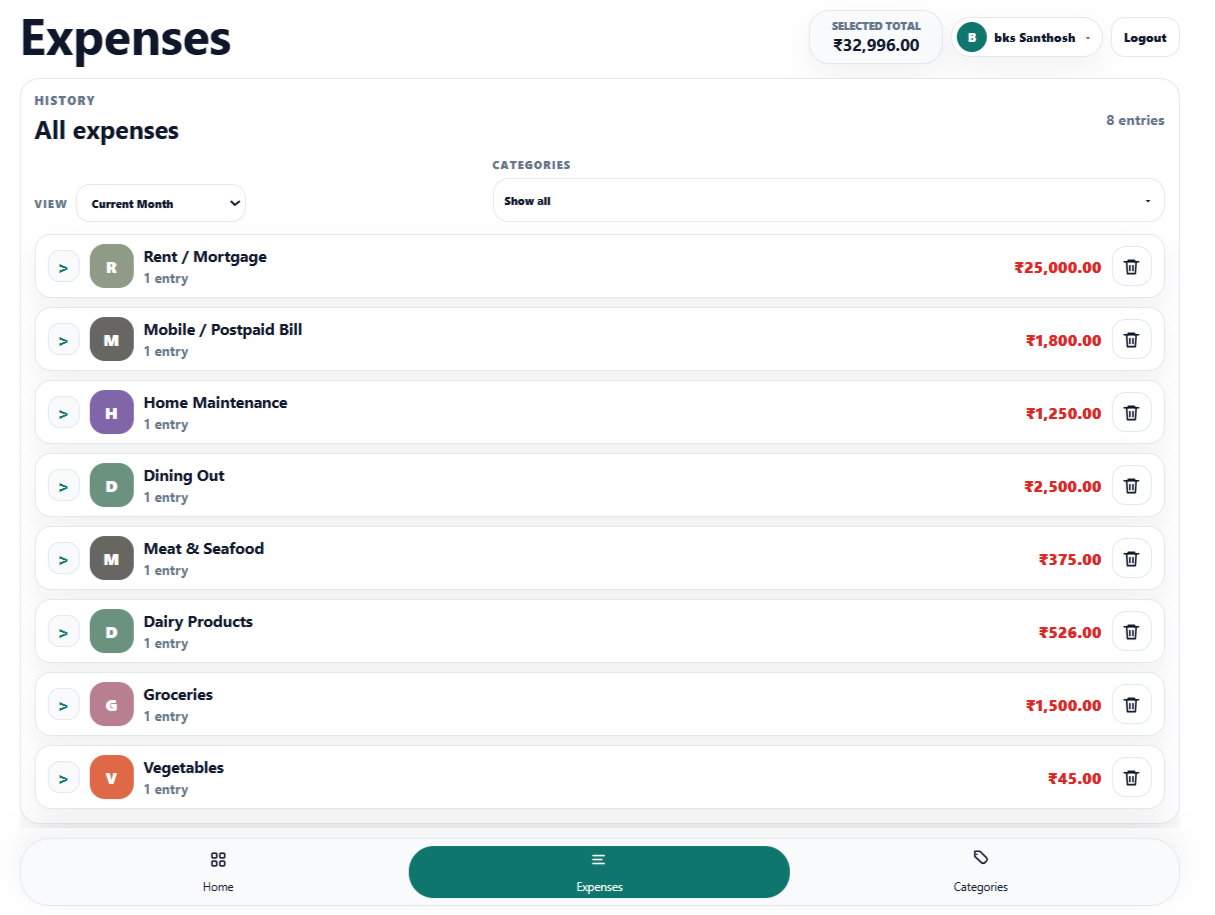
Task: Click the ₹1,250.00 amount
Action: (x=1064, y=414)
